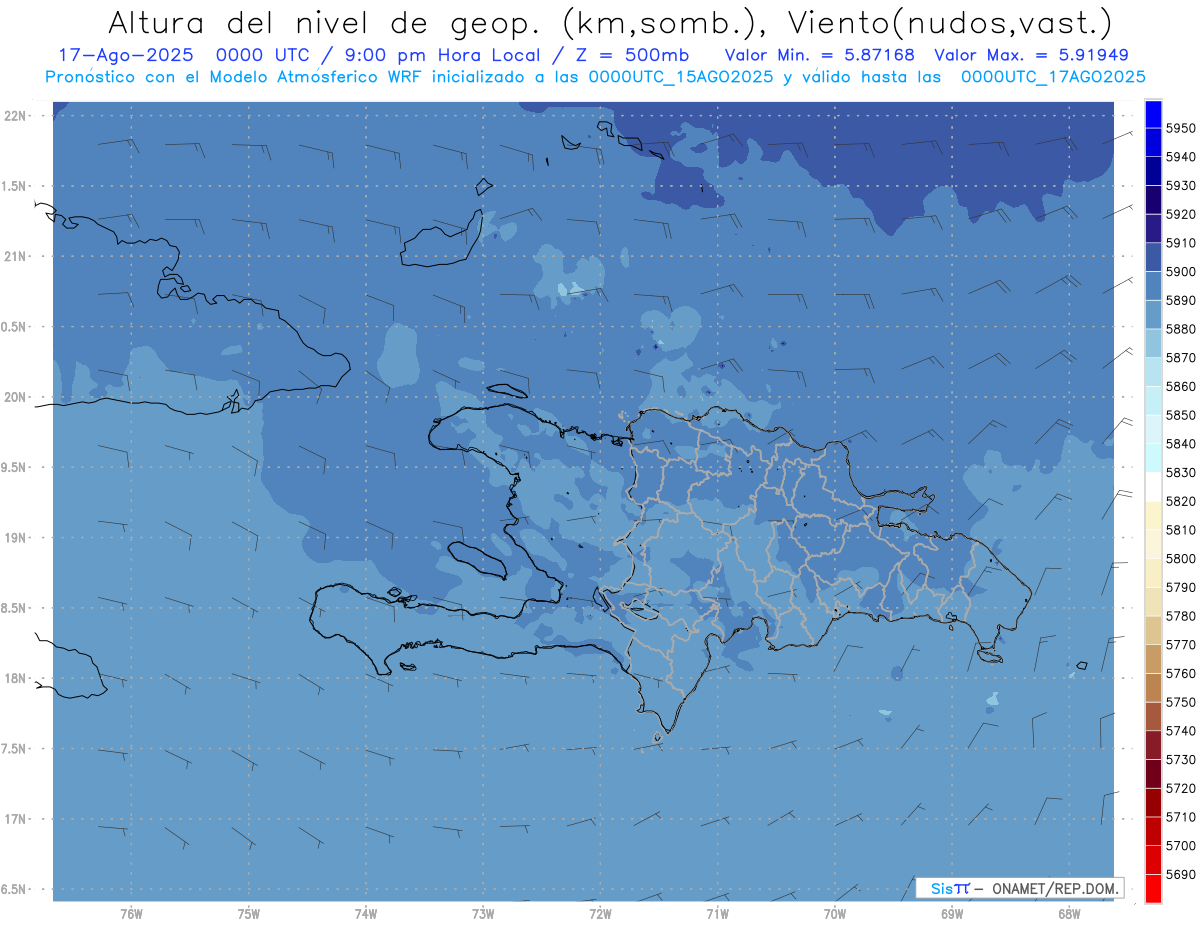The width and height of the screenshot is (1200, 927).
Task: Click the legend value 5900
Action: point(1180,272)
